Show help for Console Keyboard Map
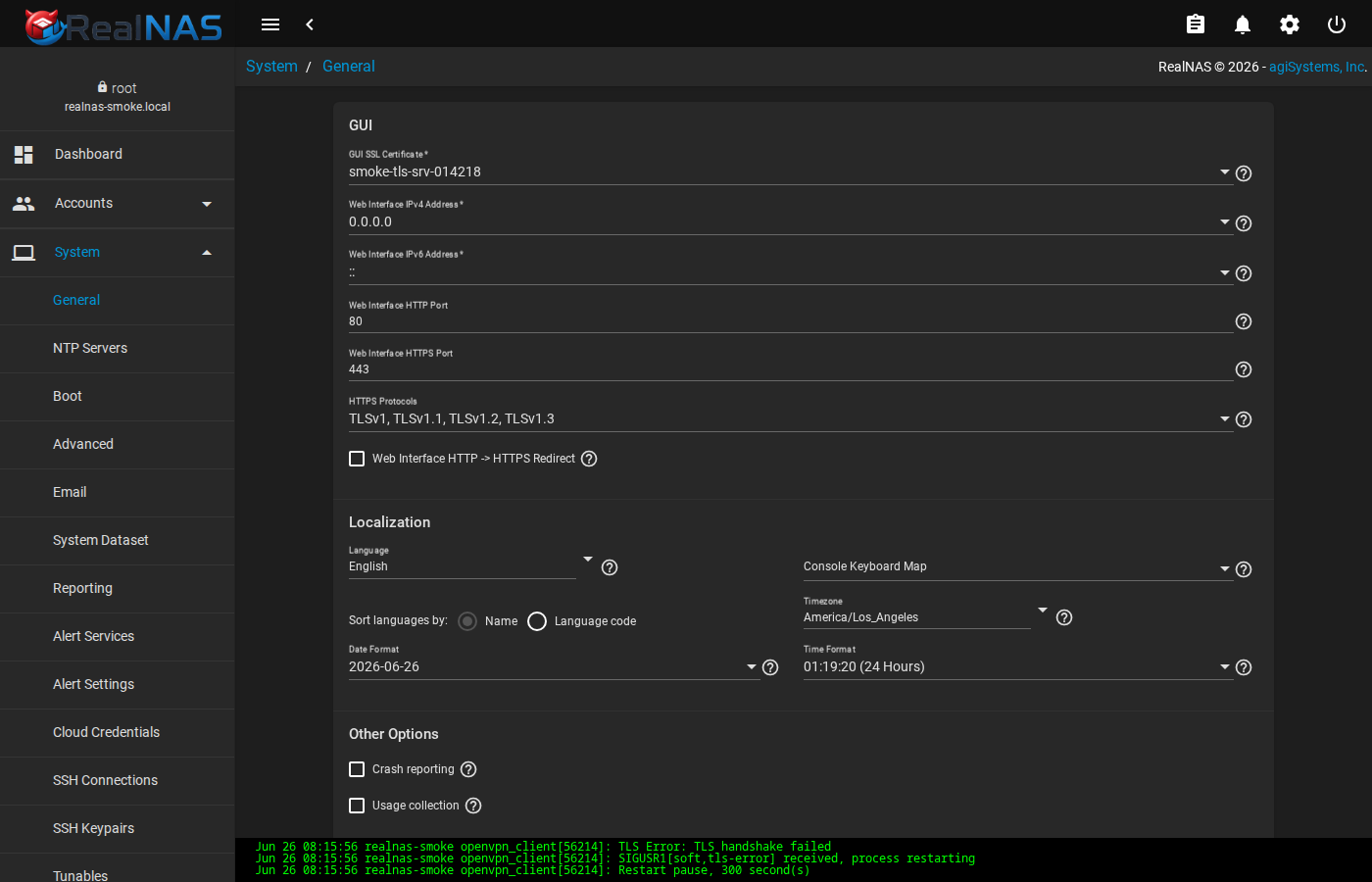1372x882 pixels. coord(1244,569)
